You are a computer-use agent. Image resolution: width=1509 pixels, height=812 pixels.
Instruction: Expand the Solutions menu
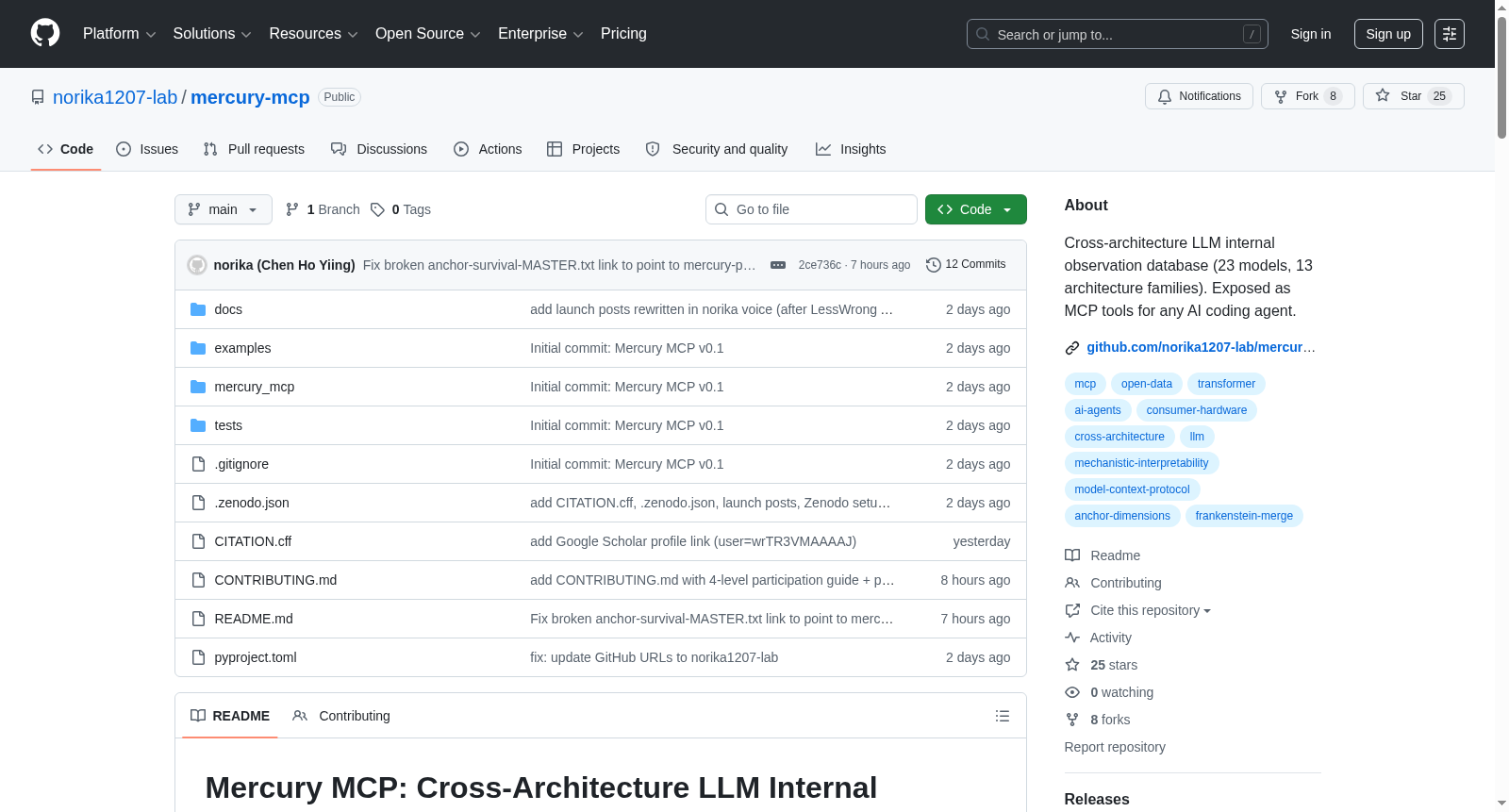[212, 34]
